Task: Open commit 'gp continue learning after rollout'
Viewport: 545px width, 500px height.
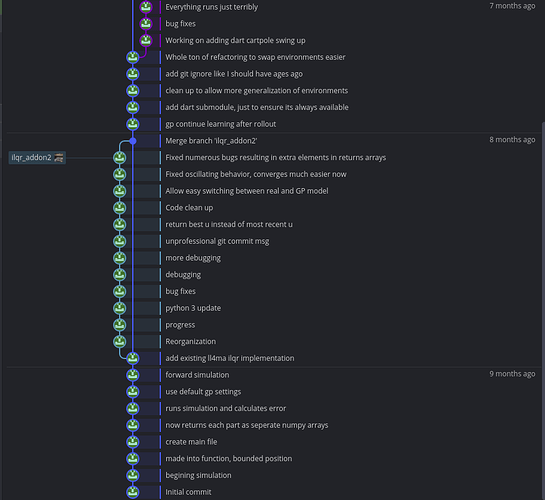Action: pos(221,124)
